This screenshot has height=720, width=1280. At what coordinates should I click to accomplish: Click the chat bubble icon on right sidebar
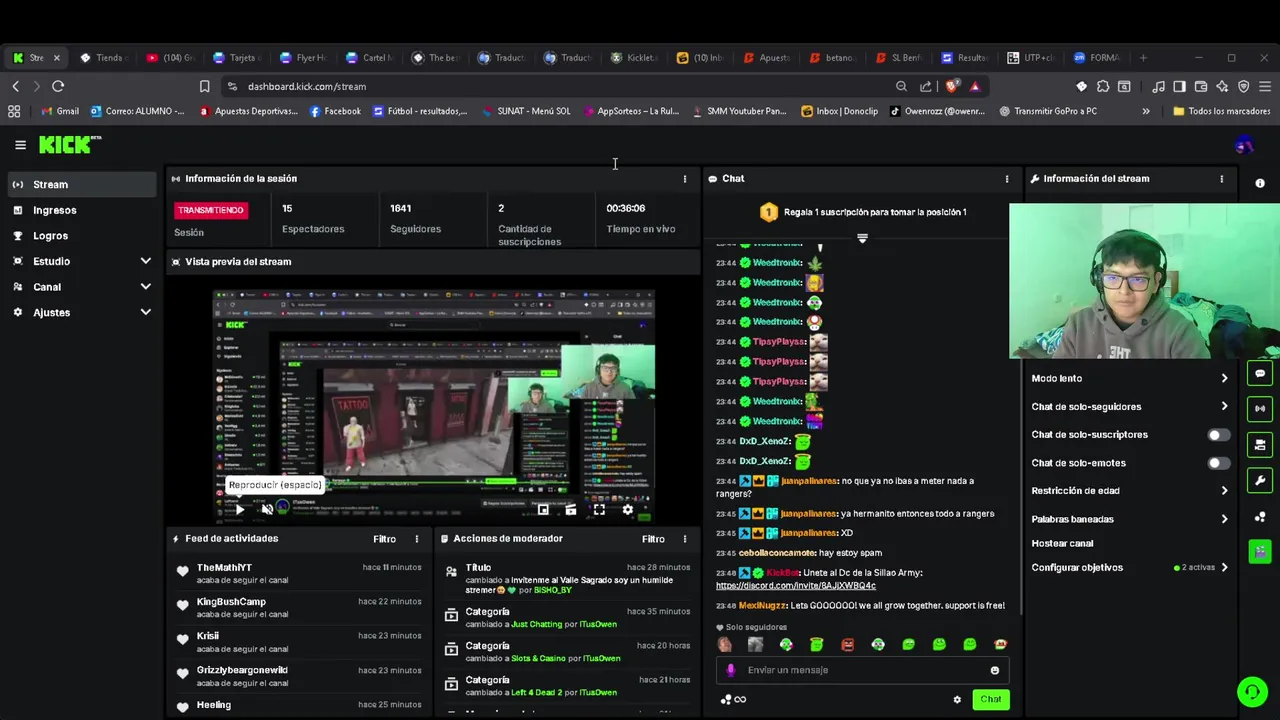[x=1260, y=373]
